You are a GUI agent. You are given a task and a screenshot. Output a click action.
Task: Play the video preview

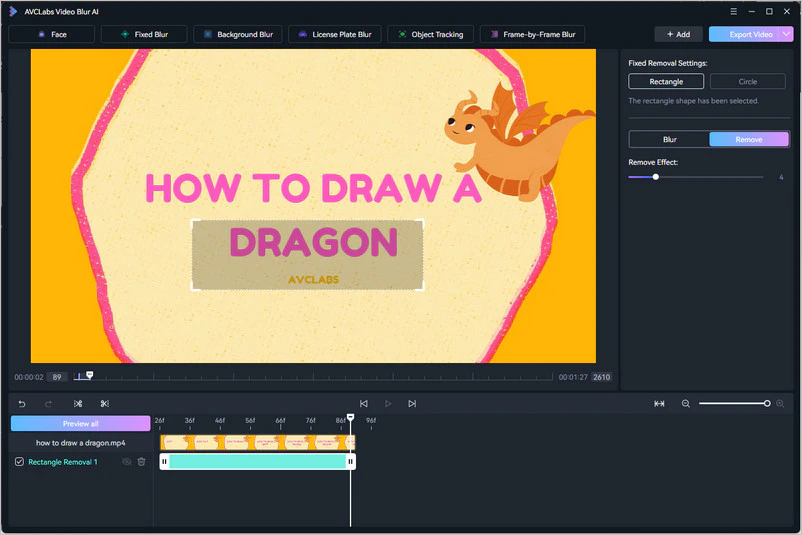pyautogui.click(x=388, y=404)
